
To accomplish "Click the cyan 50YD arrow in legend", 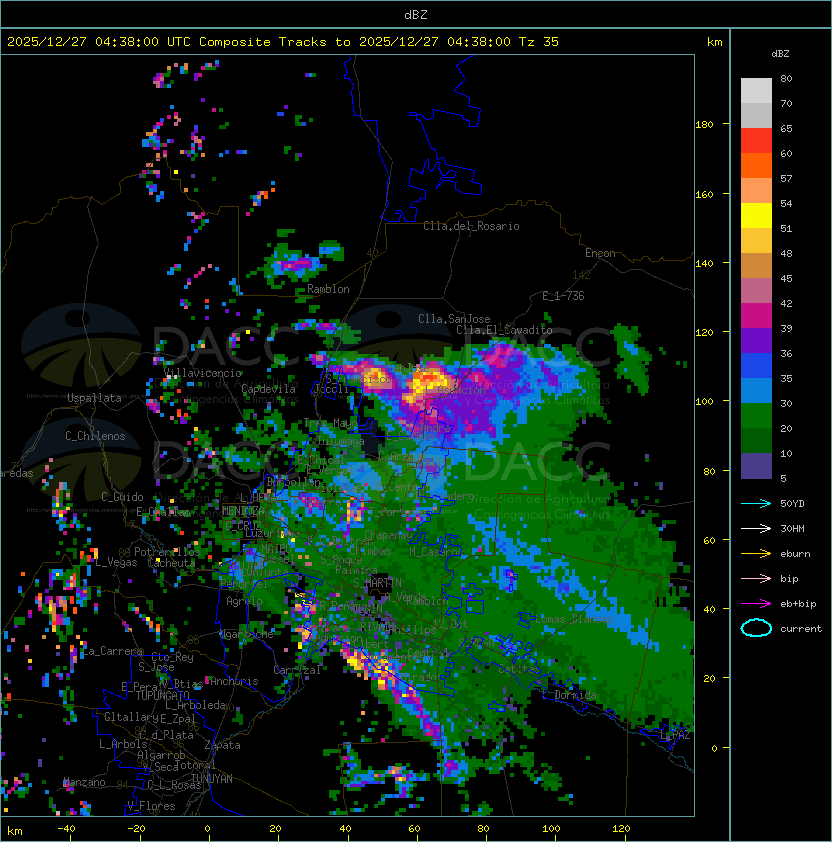I will (x=756, y=503).
